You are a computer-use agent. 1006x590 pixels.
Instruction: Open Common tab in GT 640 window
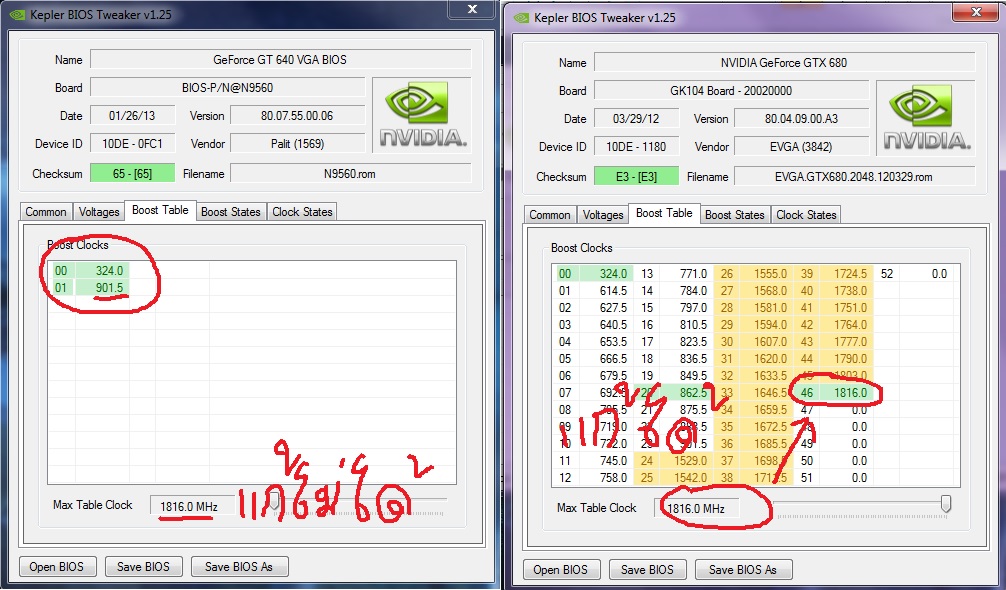click(46, 212)
